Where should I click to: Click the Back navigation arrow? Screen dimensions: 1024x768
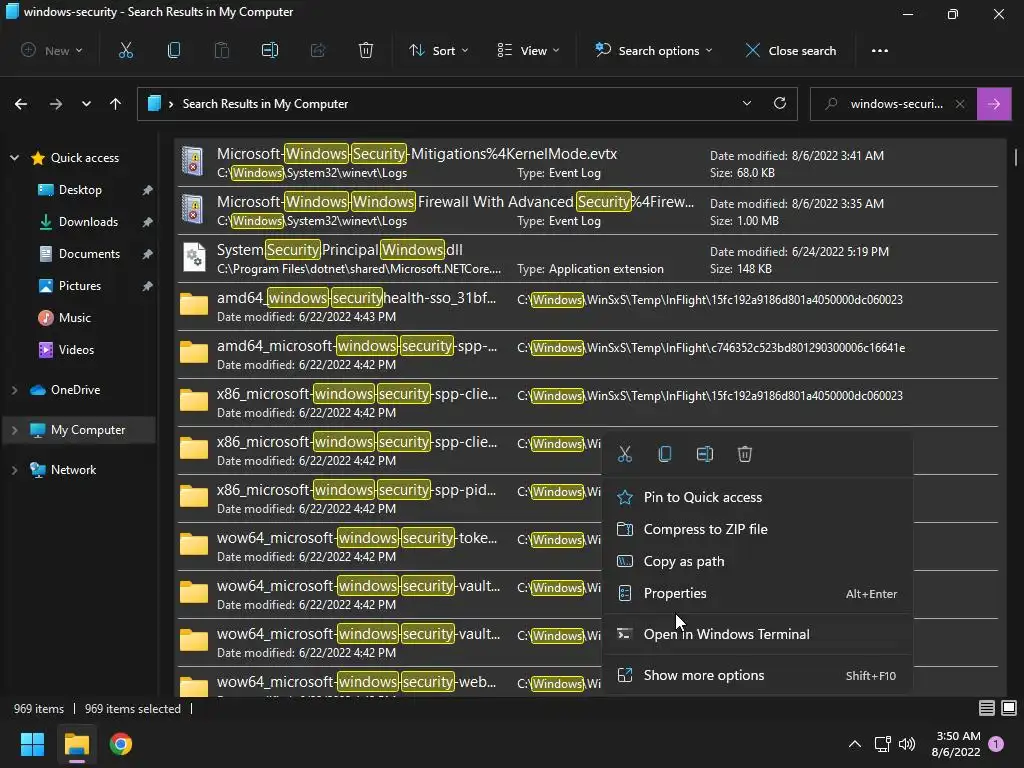(21, 104)
